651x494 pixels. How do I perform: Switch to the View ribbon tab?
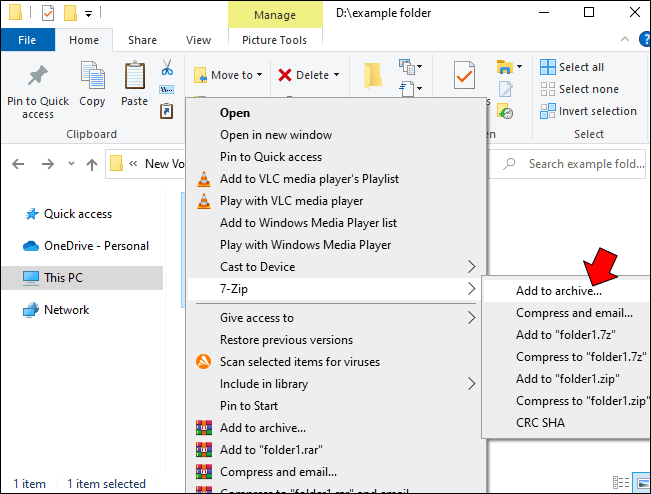tap(198, 40)
